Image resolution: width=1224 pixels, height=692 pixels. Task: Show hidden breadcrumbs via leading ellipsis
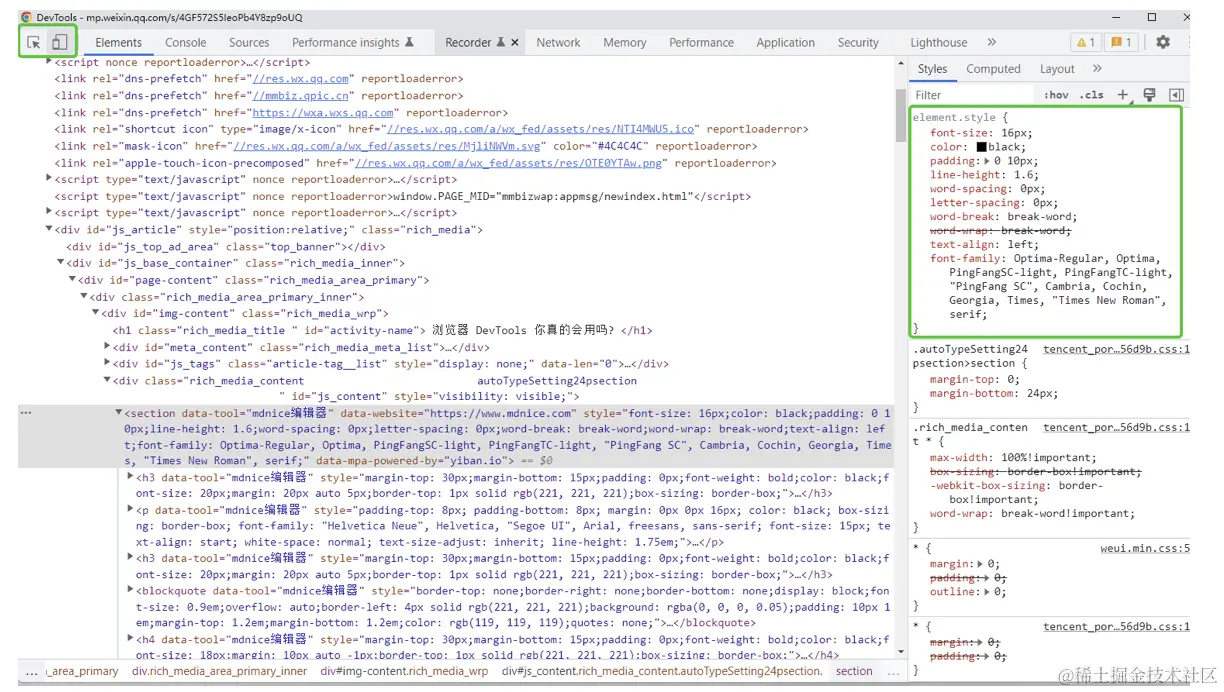tap(31, 671)
